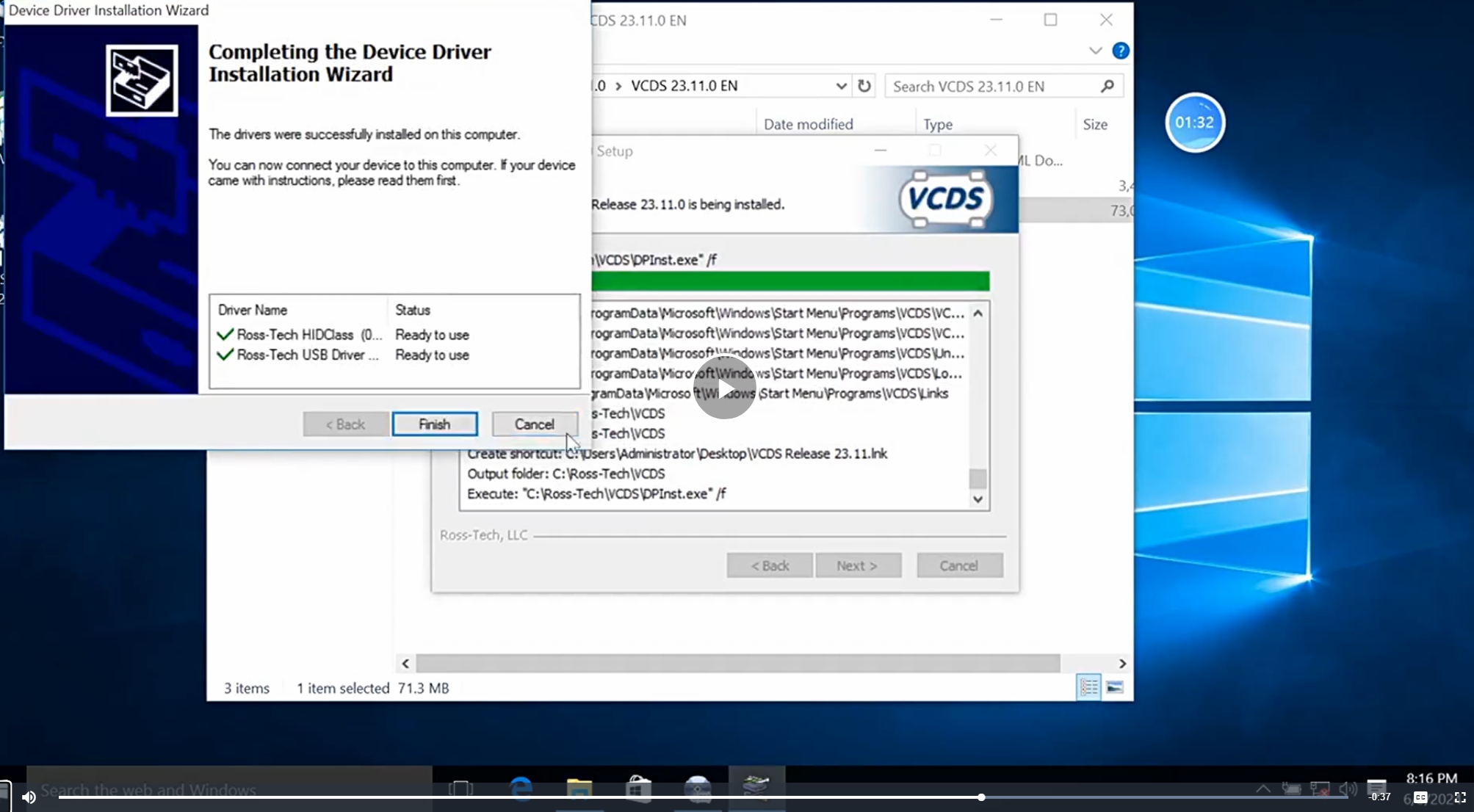The height and width of the screenshot is (812, 1474).
Task: Click the '3 items' status bar text
Action: (247, 688)
